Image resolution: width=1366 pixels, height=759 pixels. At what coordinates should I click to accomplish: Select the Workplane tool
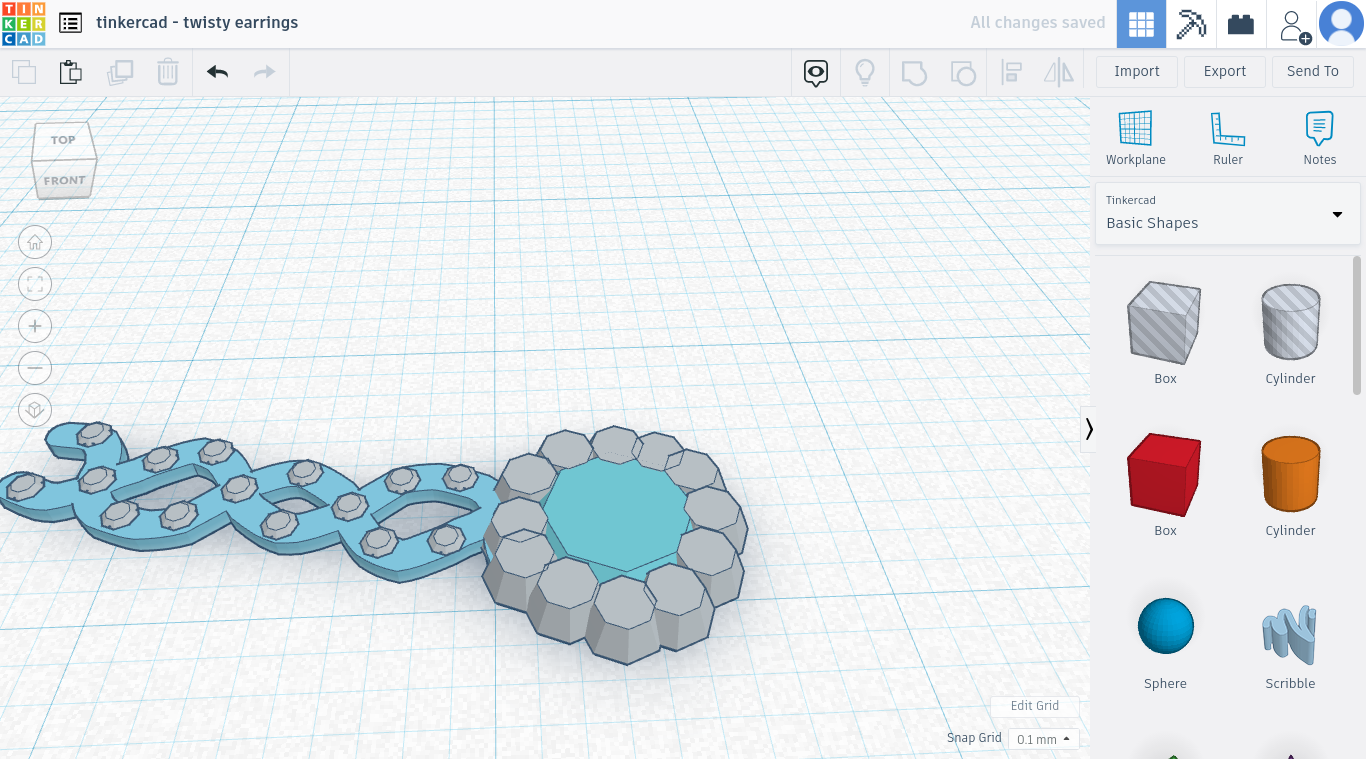click(x=1136, y=138)
